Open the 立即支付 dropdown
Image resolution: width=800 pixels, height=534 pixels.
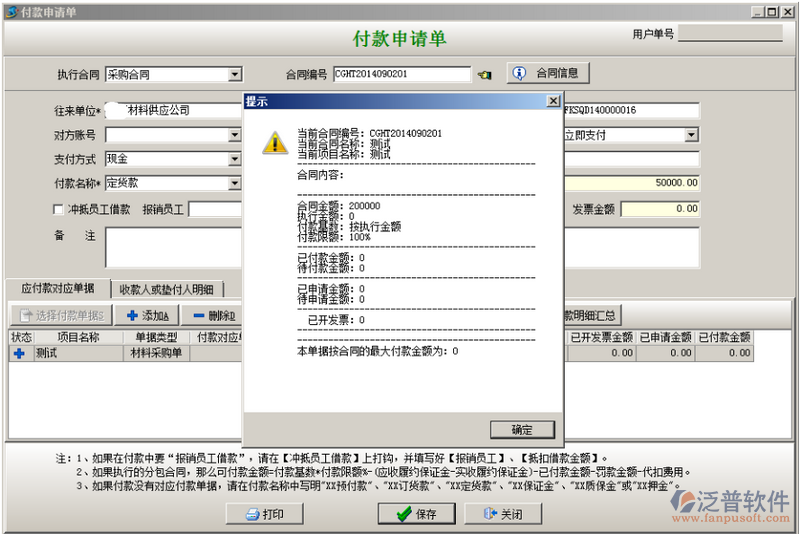(x=691, y=135)
